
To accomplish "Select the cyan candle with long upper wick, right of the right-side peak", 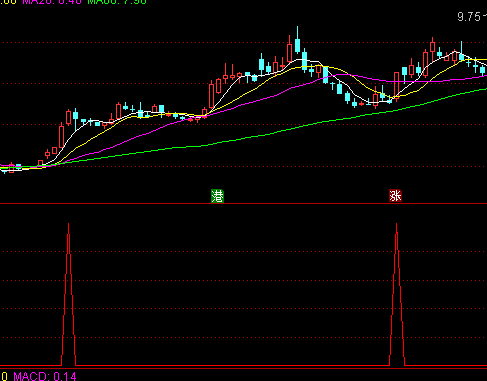I will tap(461, 53).
